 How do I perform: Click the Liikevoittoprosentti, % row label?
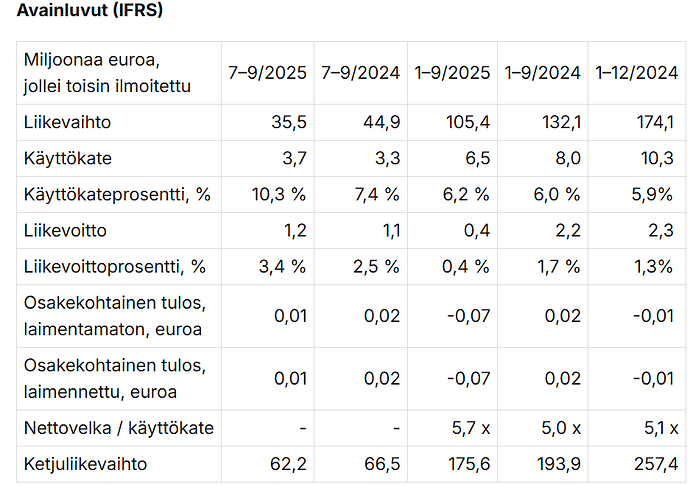(x=114, y=266)
